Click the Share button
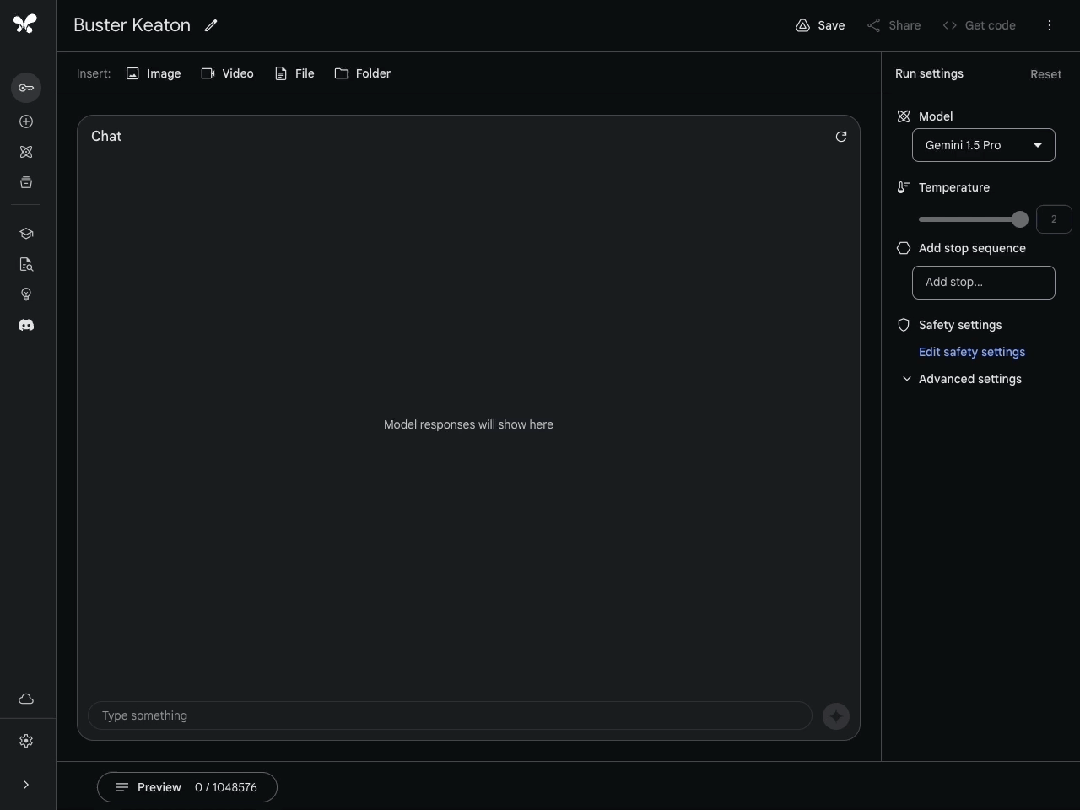This screenshot has width=1080, height=810. [894, 25]
